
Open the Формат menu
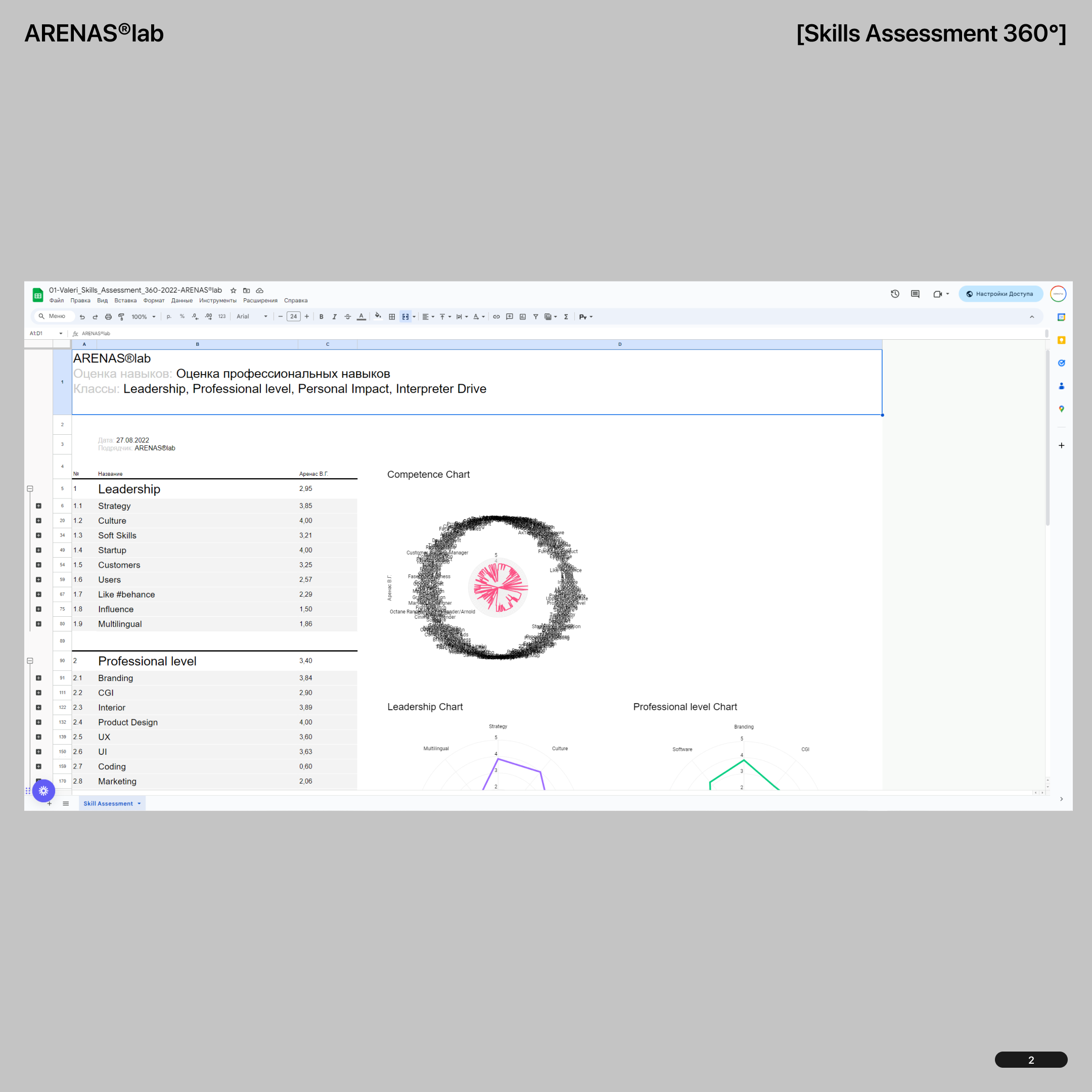154,301
